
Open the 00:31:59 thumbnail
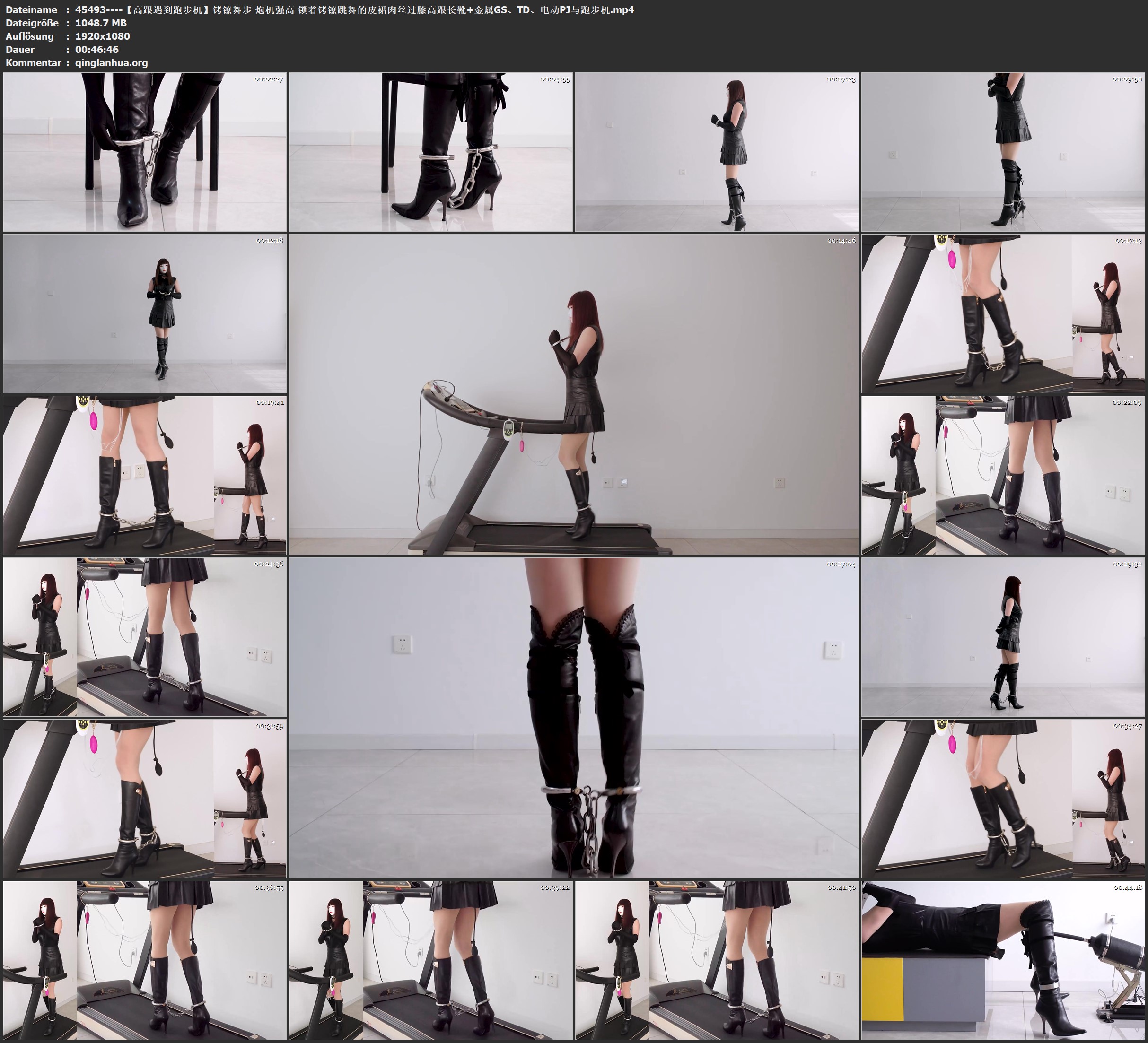[145, 798]
